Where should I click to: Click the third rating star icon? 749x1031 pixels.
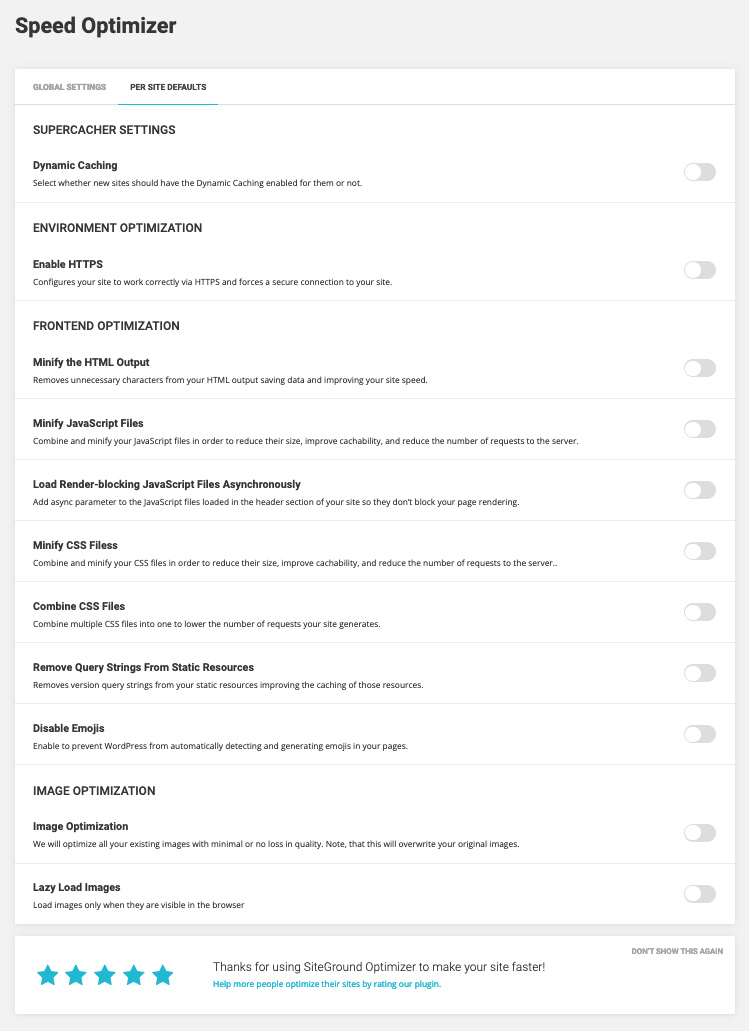(105, 975)
